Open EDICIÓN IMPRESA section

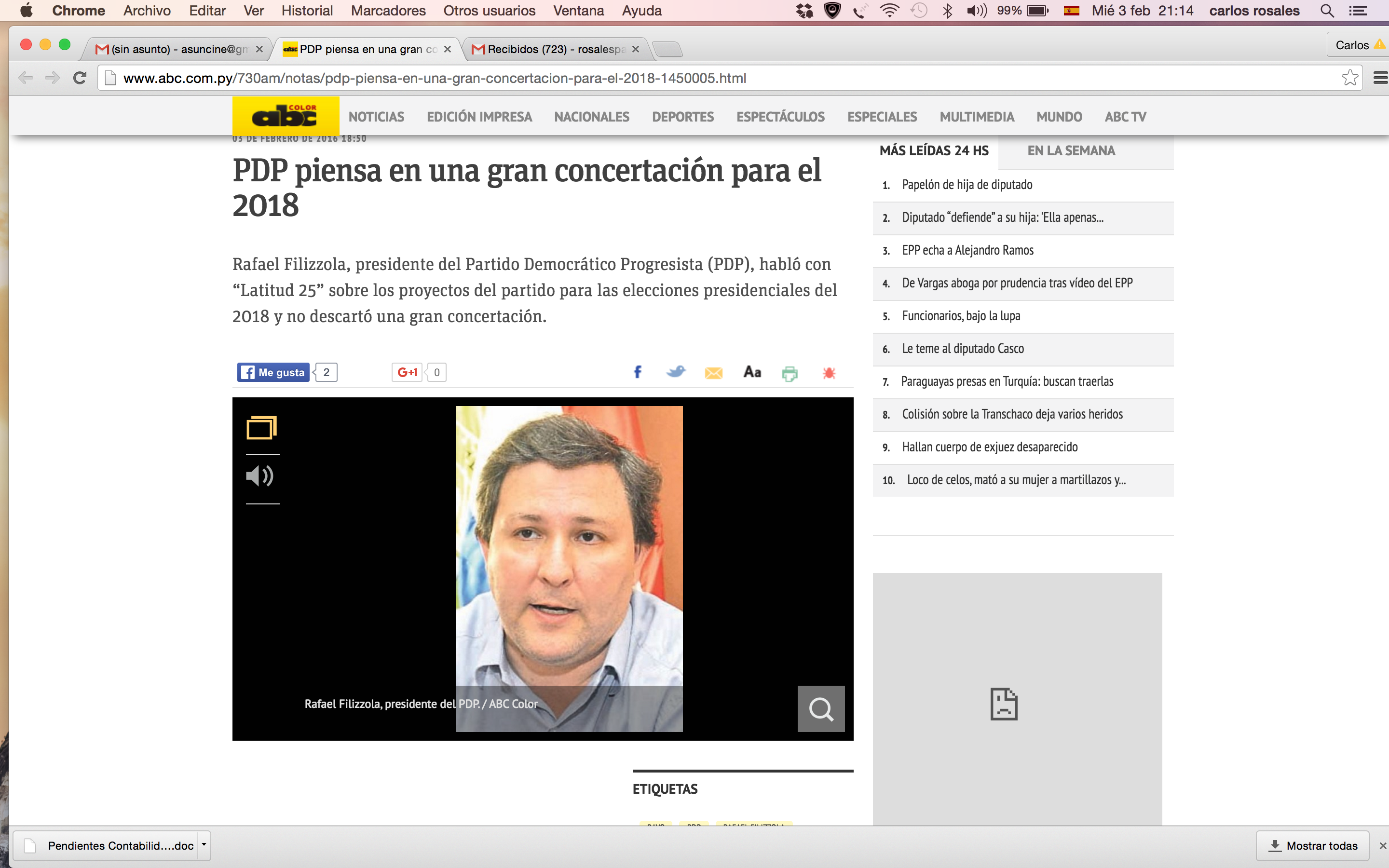click(x=479, y=117)
